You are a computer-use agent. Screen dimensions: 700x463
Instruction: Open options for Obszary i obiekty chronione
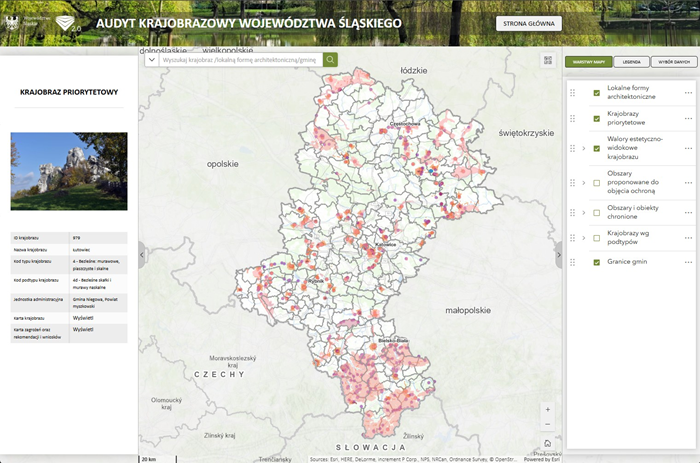coord(688,213)
